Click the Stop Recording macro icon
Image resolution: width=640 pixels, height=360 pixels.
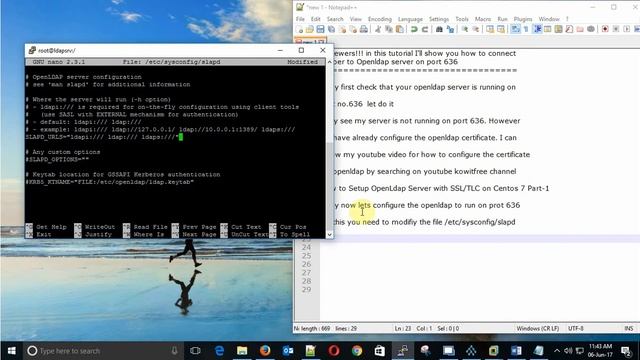pos(616,29)
